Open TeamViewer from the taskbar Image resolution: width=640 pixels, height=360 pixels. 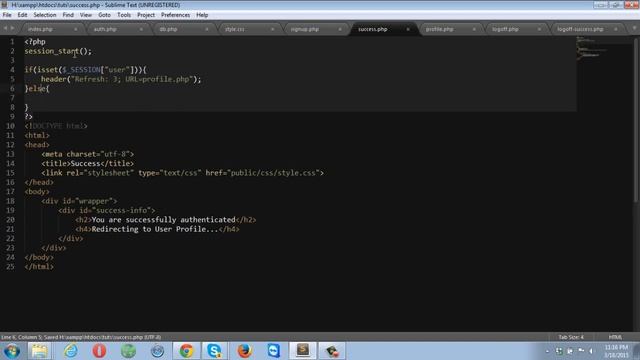[x=273, y=351]
